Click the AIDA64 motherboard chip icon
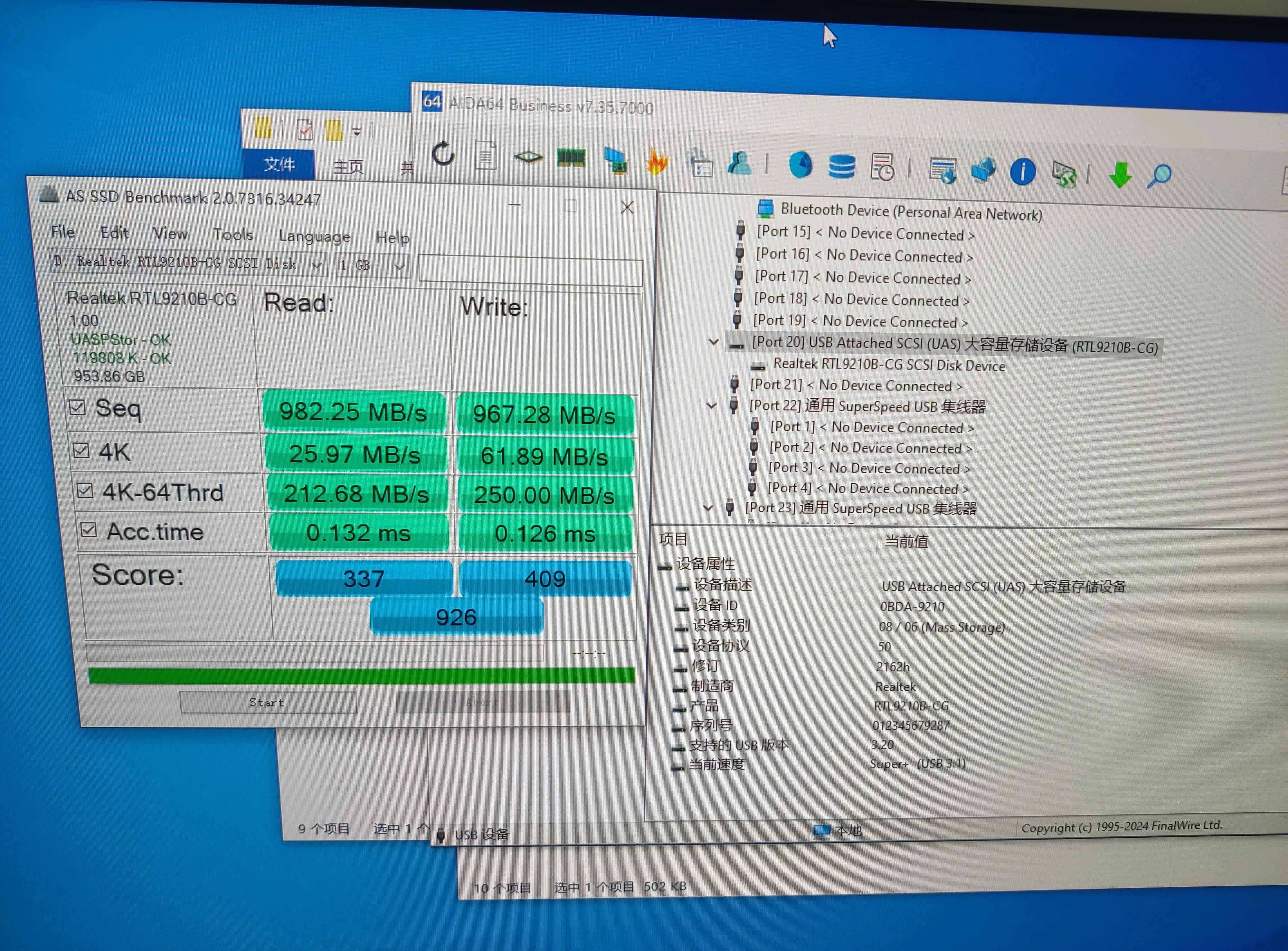 528,156
